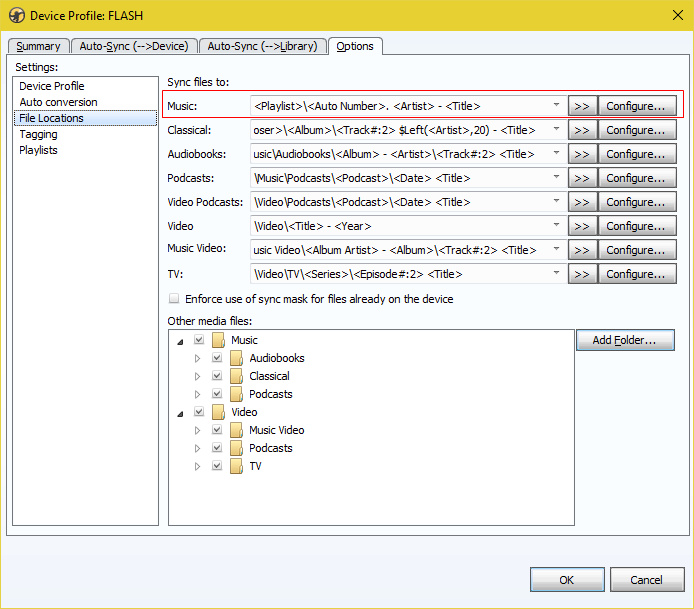Image resolution: width=694 pixels, height=609 pixels.
Task: Click the Add Folder... button
Action: 625,340
